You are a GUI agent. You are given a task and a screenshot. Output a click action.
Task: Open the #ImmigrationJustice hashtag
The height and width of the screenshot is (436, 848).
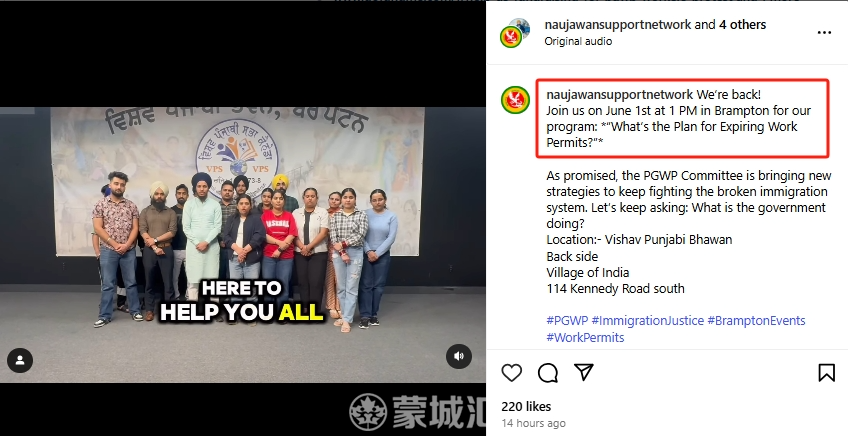tap(647, 320)
